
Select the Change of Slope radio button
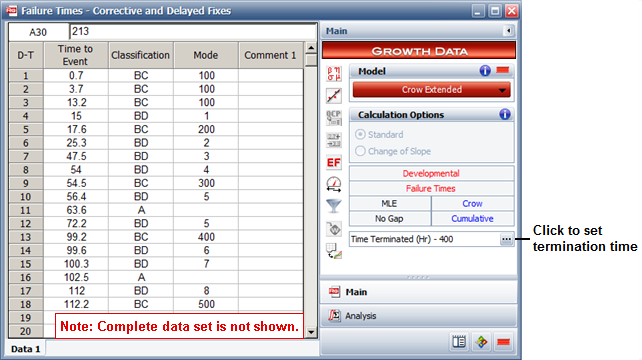click(360, 151)
